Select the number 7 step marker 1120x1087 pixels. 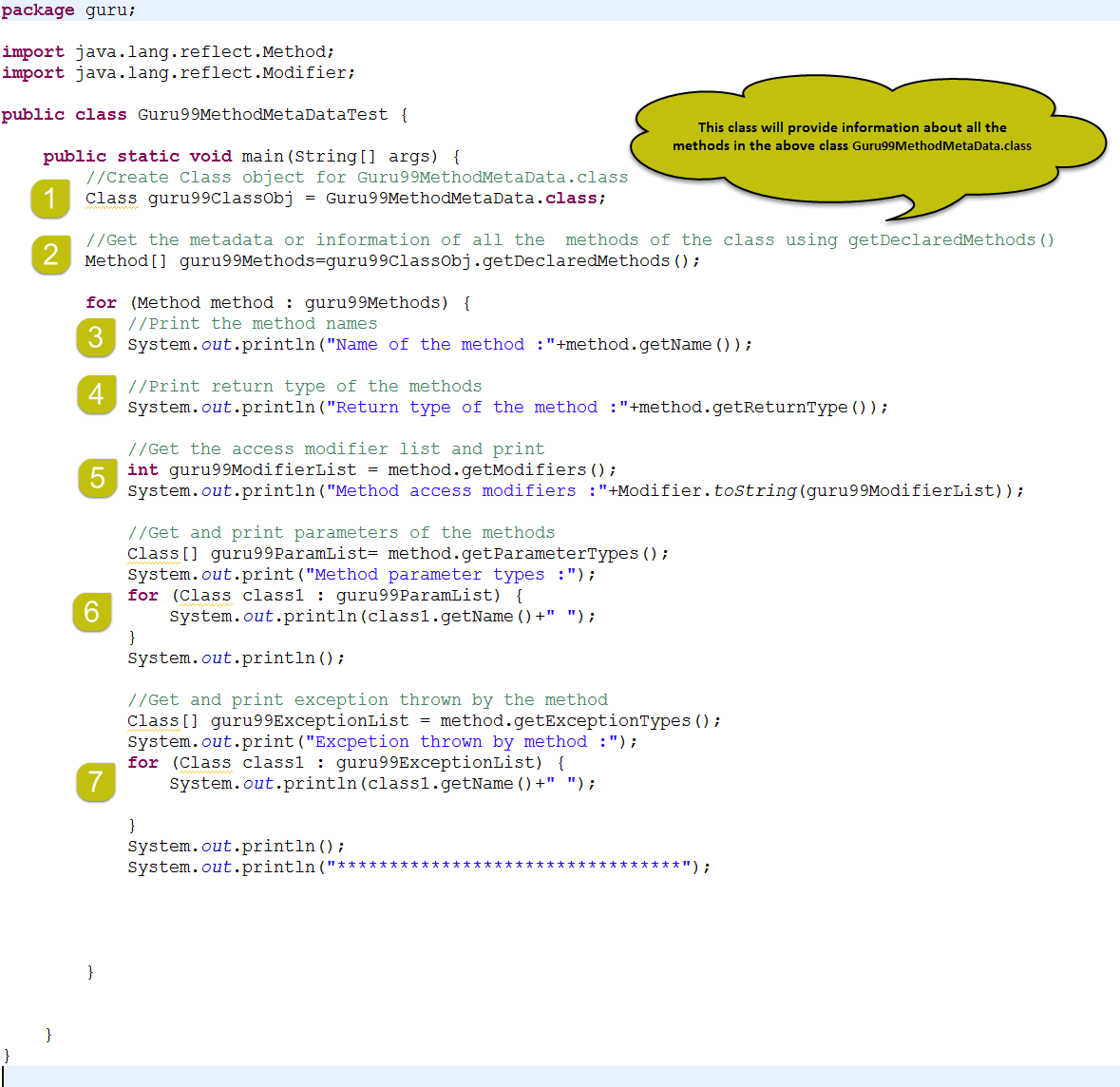tap(96, 782)
